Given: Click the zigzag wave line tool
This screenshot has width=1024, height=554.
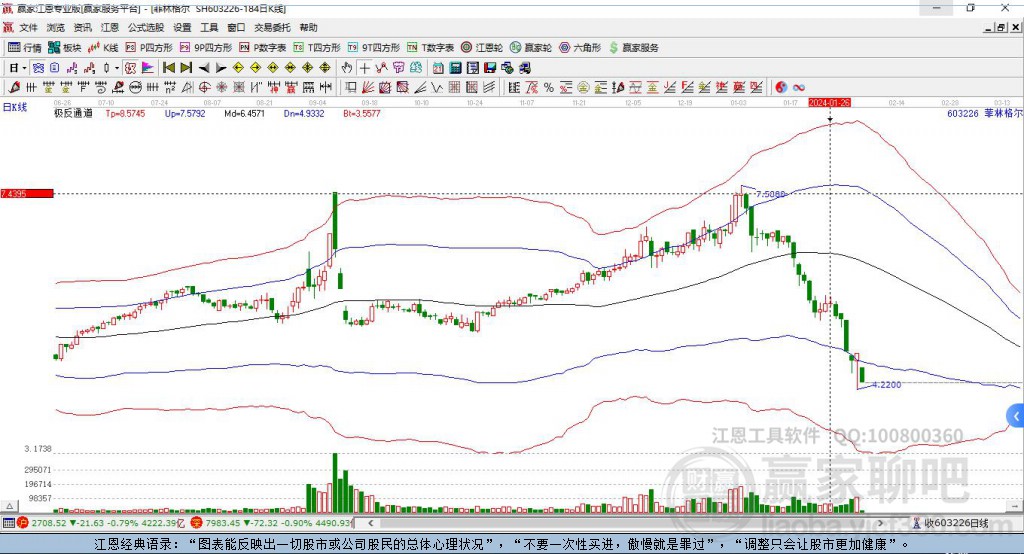Looking at the screenshot, I should [x=437, y=87].
